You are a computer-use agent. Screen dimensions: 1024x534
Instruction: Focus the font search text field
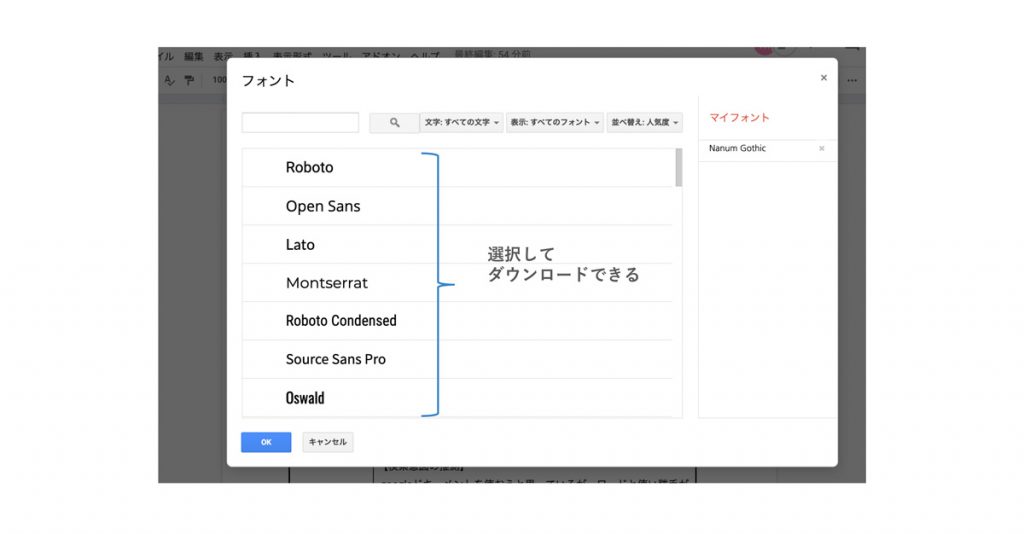tap(300, 122)
